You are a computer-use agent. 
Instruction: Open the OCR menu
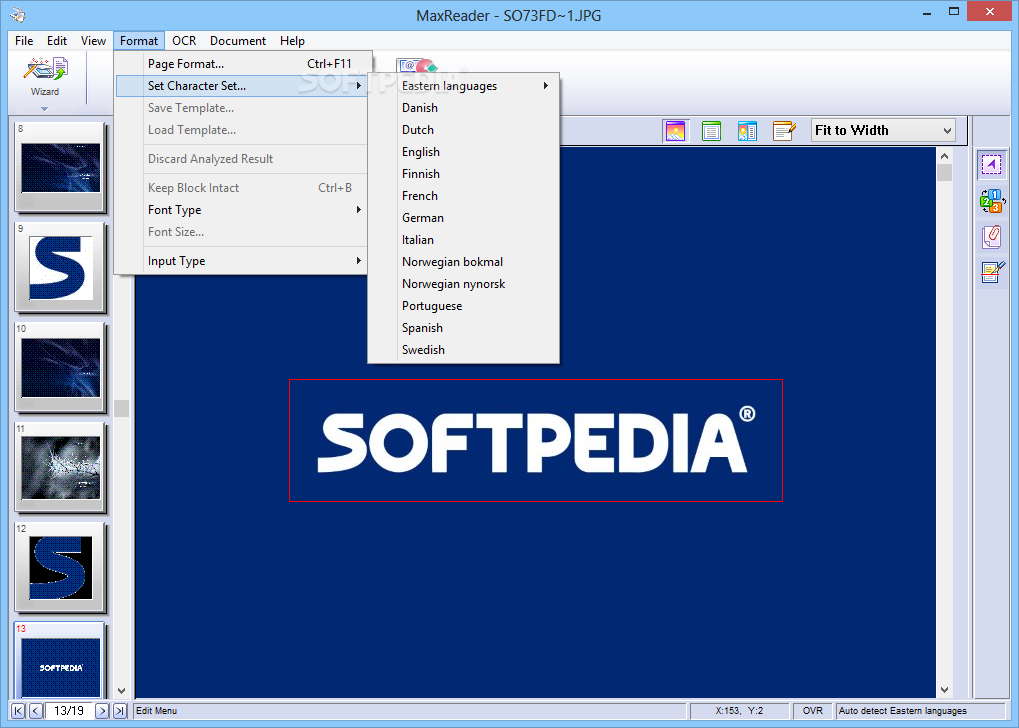pos(184,41)
